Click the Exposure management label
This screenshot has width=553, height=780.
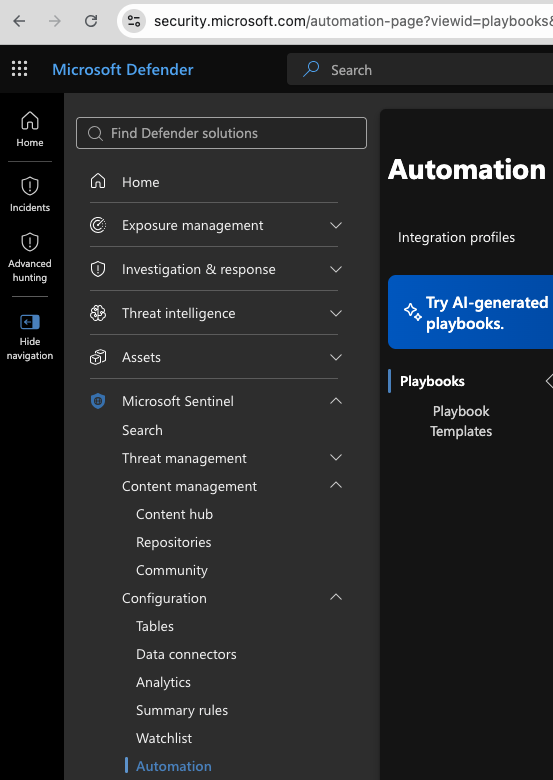[192, 225]
